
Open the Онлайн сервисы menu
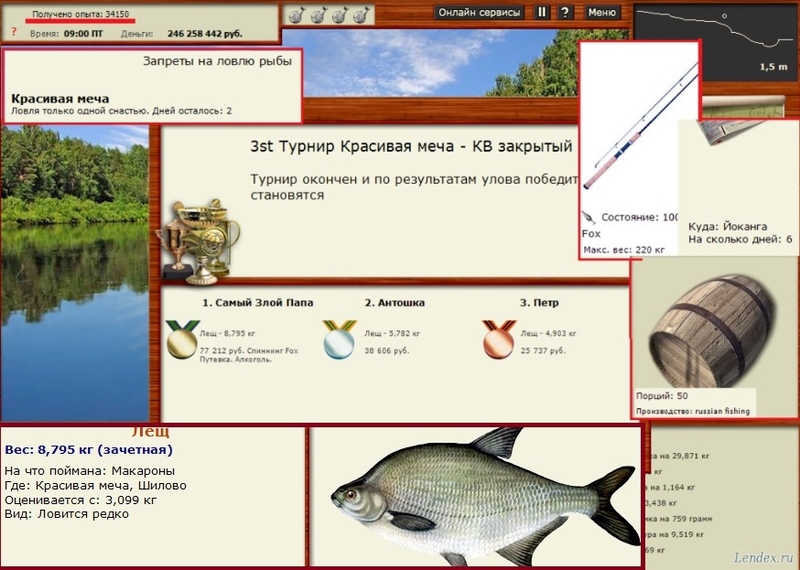(480, 13)
